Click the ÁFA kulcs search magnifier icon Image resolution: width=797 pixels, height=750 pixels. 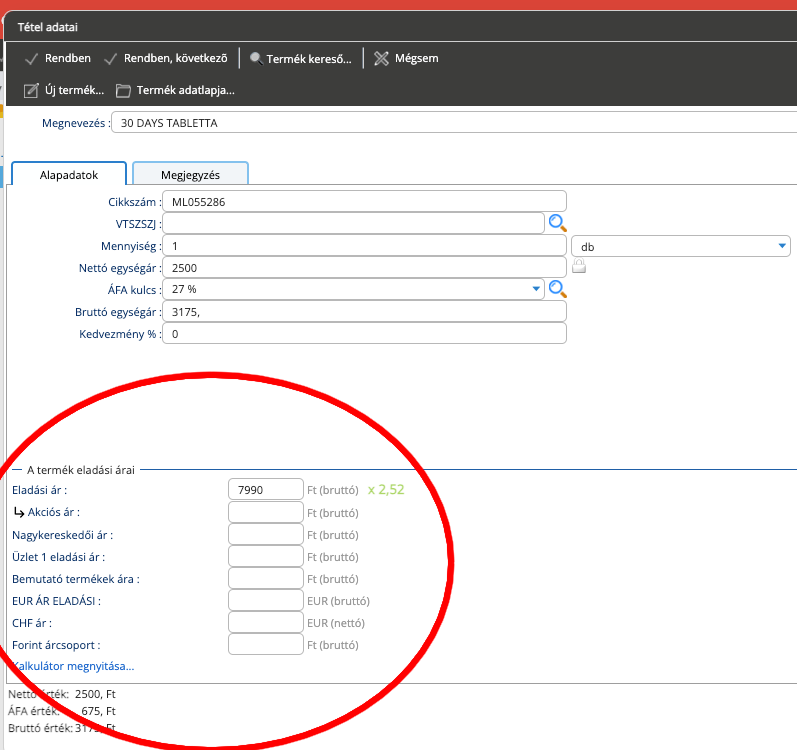pyautogui.click(x=558, y=289)
